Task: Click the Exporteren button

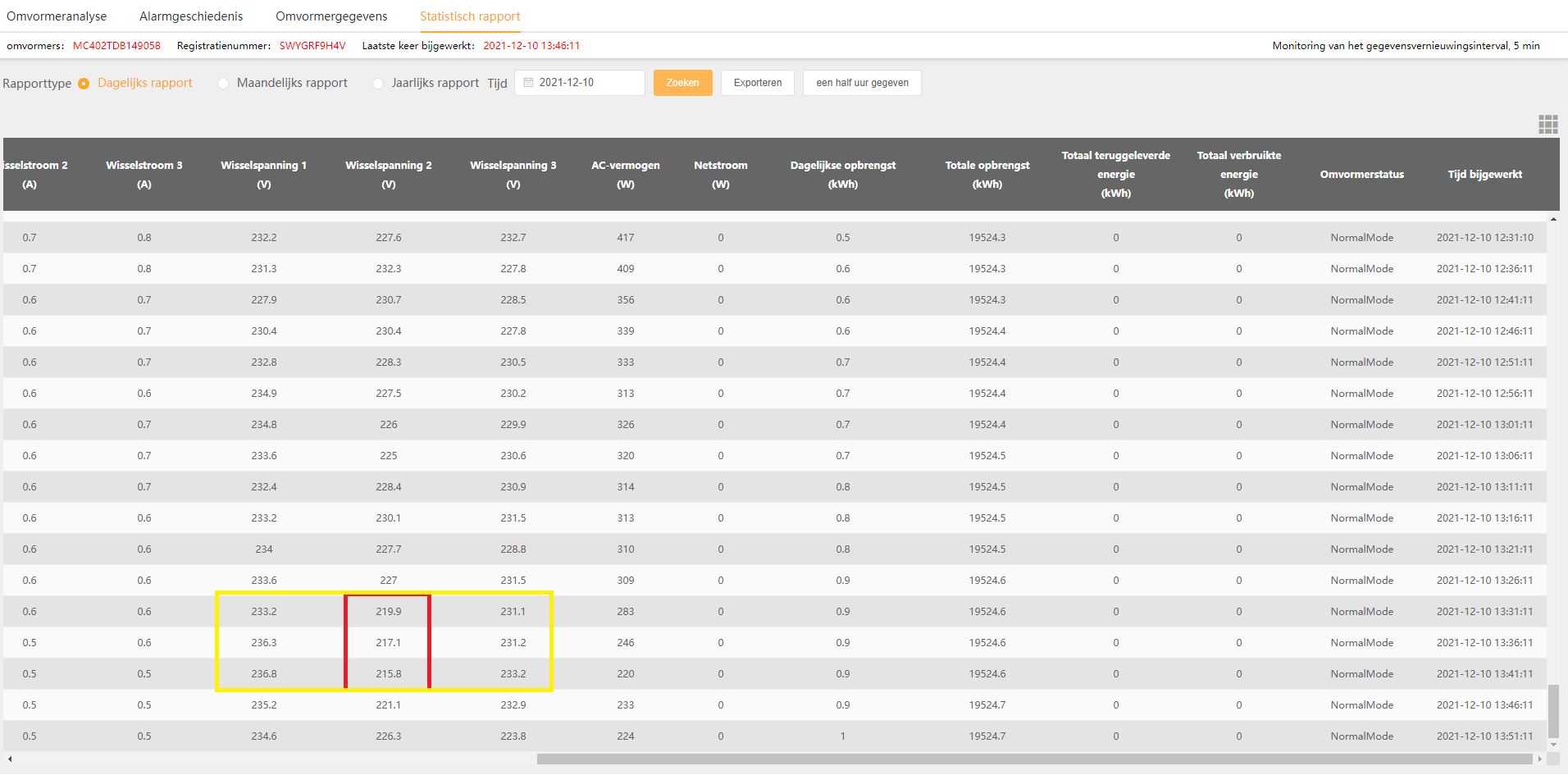Action: point(758,83)
